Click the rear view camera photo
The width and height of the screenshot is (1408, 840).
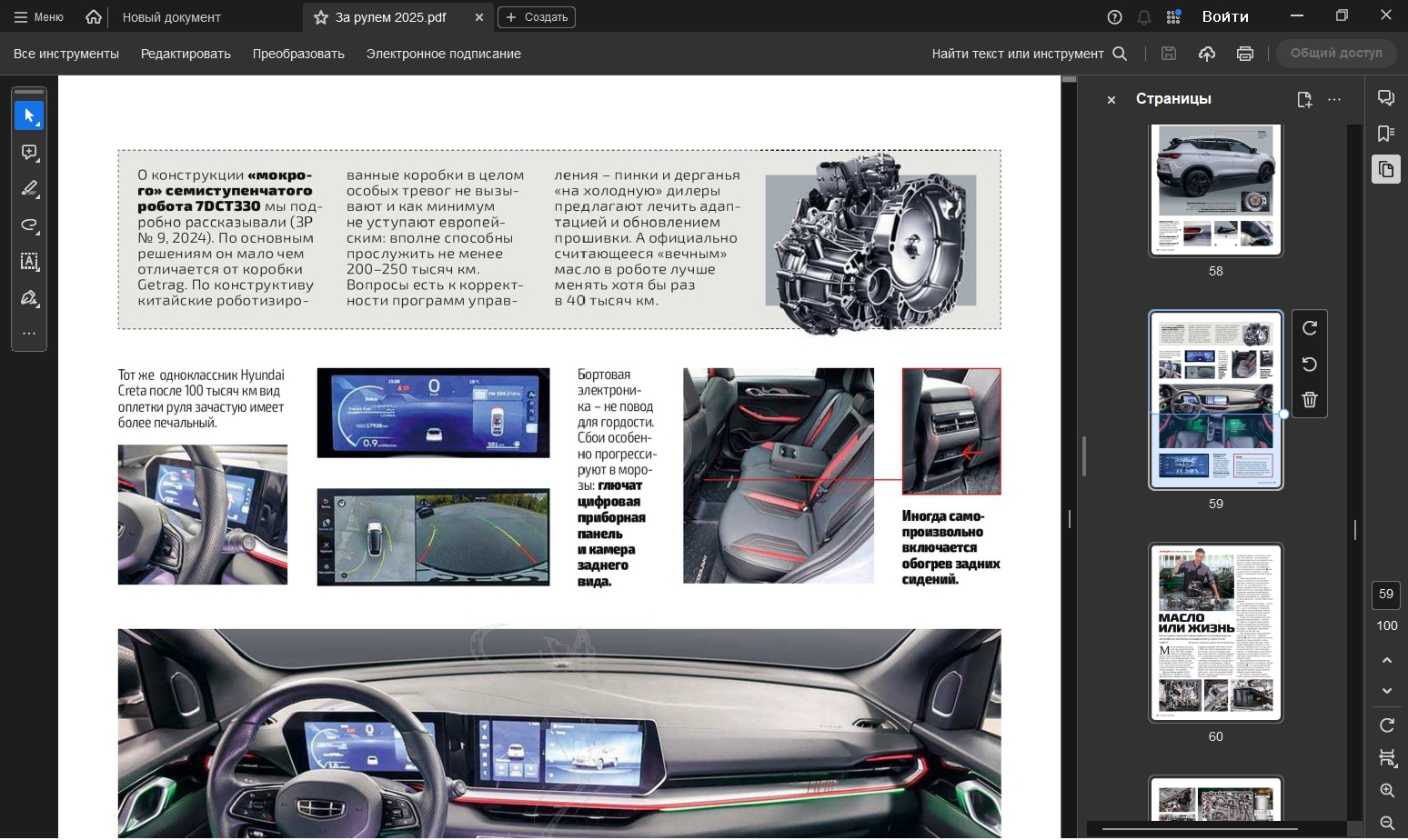point(433,537)
